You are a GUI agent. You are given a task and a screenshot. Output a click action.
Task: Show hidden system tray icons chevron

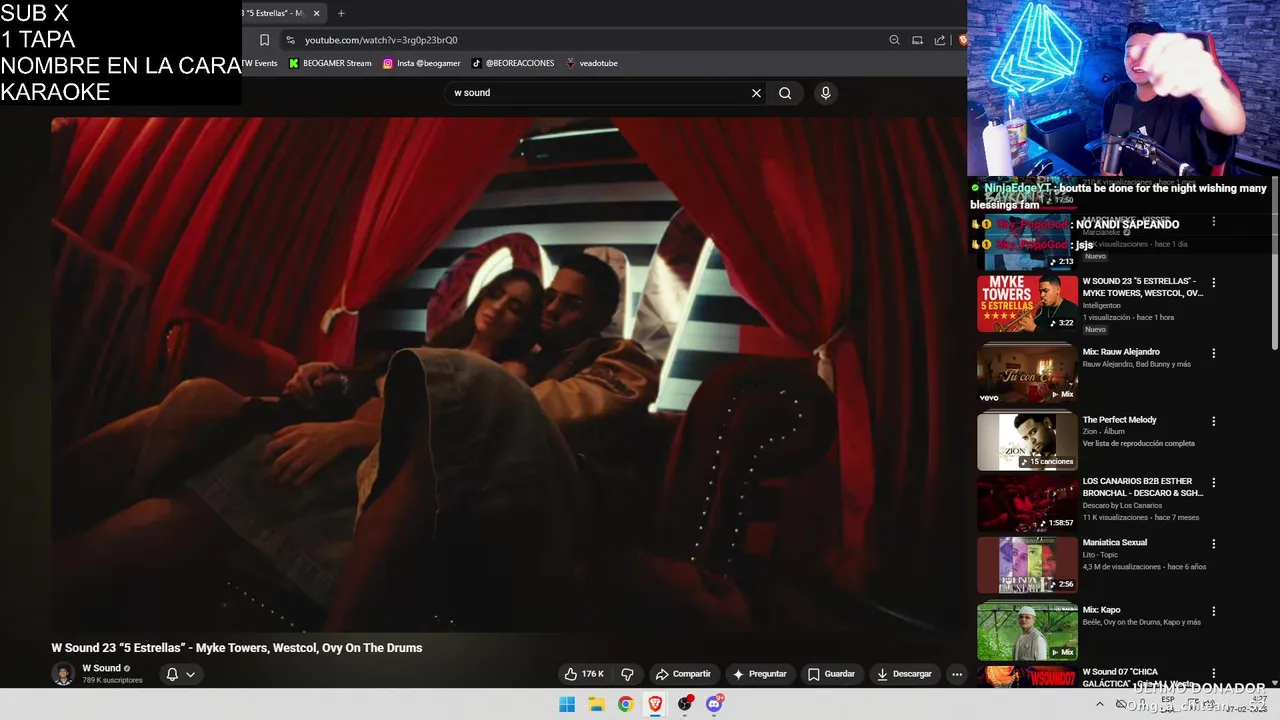(x=1100, y=704)
